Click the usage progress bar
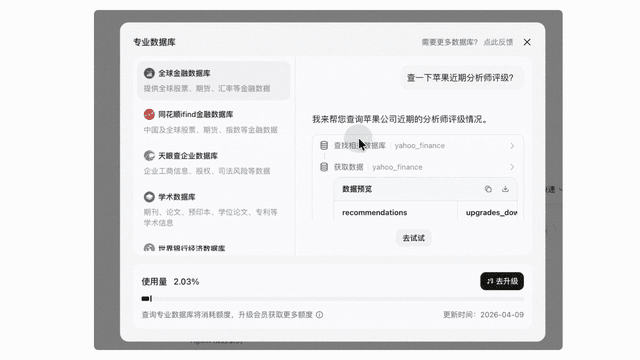This screenshot has height=360, width=640. tap(332, 299)
